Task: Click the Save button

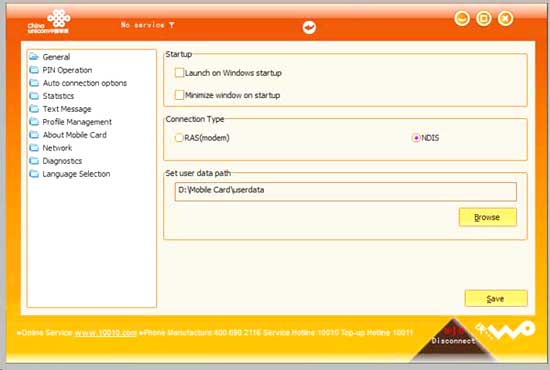Action: pos(496,298)
